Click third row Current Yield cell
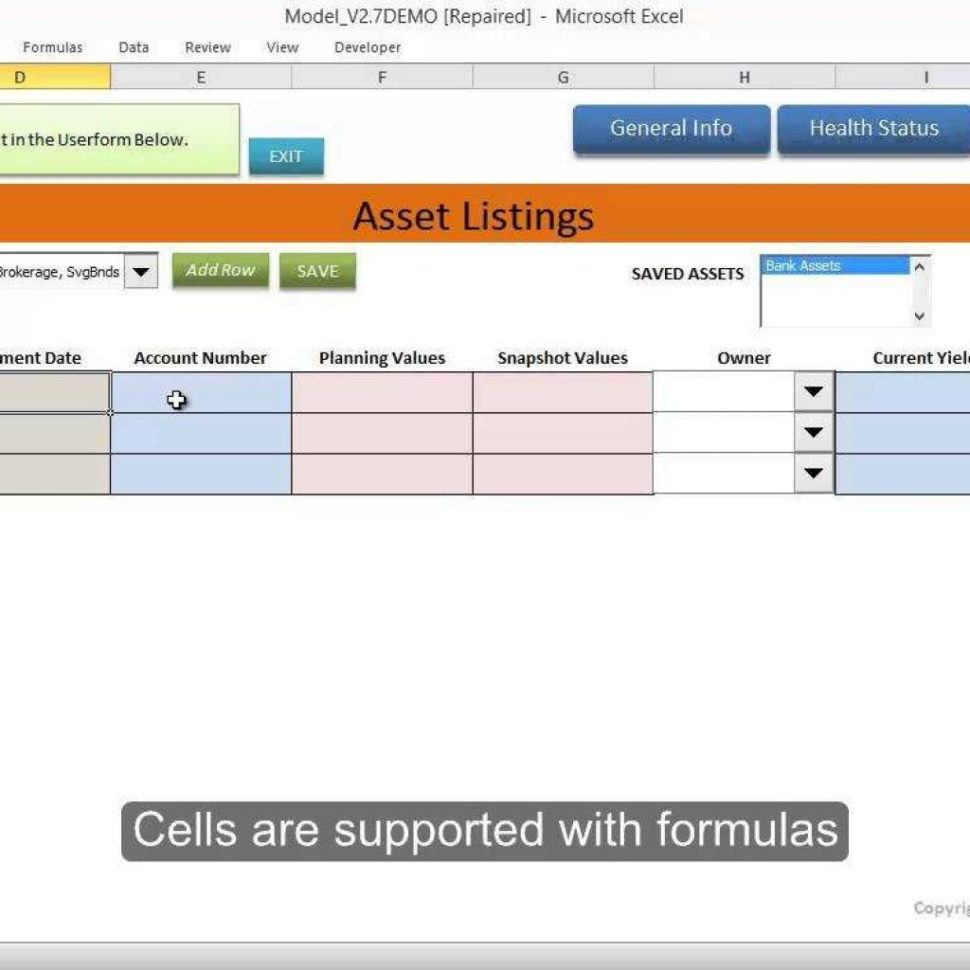 [903, 474]
